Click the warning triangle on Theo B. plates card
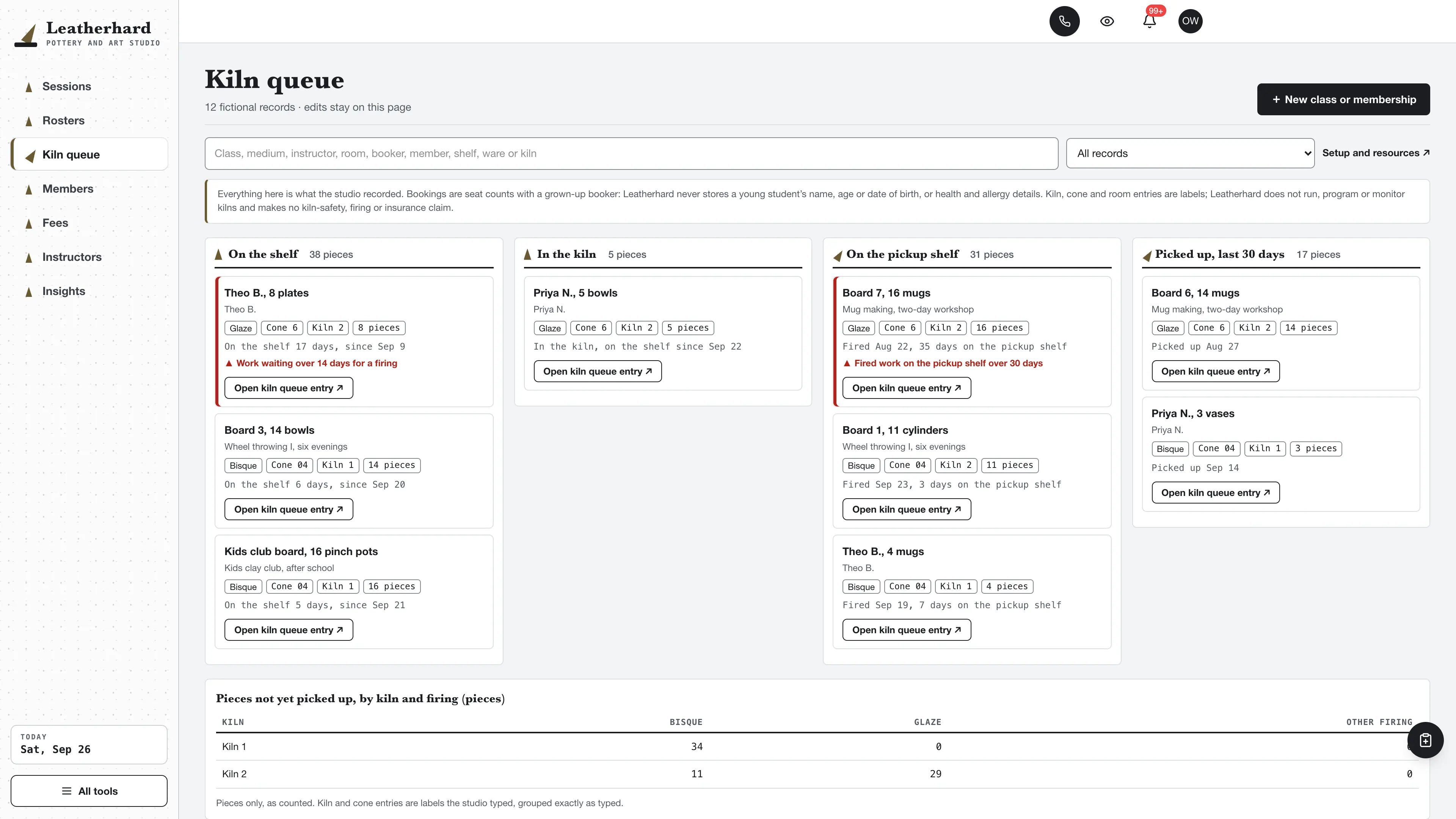 (x=229, y=364)
